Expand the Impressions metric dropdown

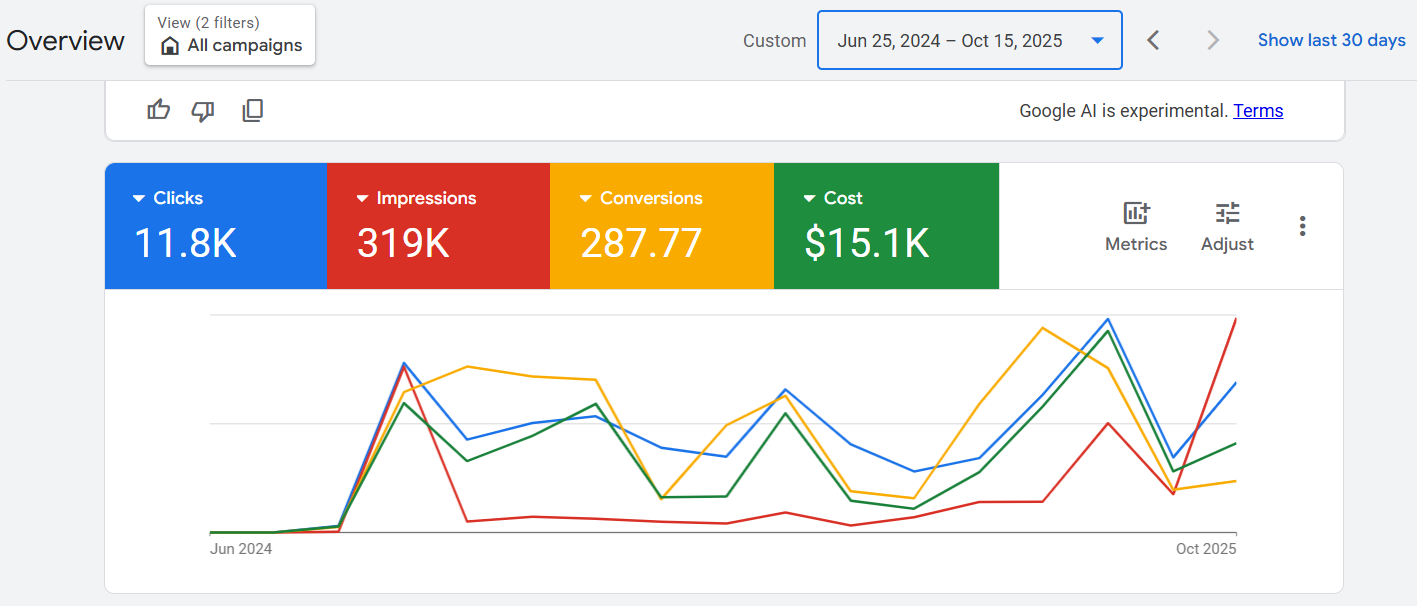[x=362, y=199]
